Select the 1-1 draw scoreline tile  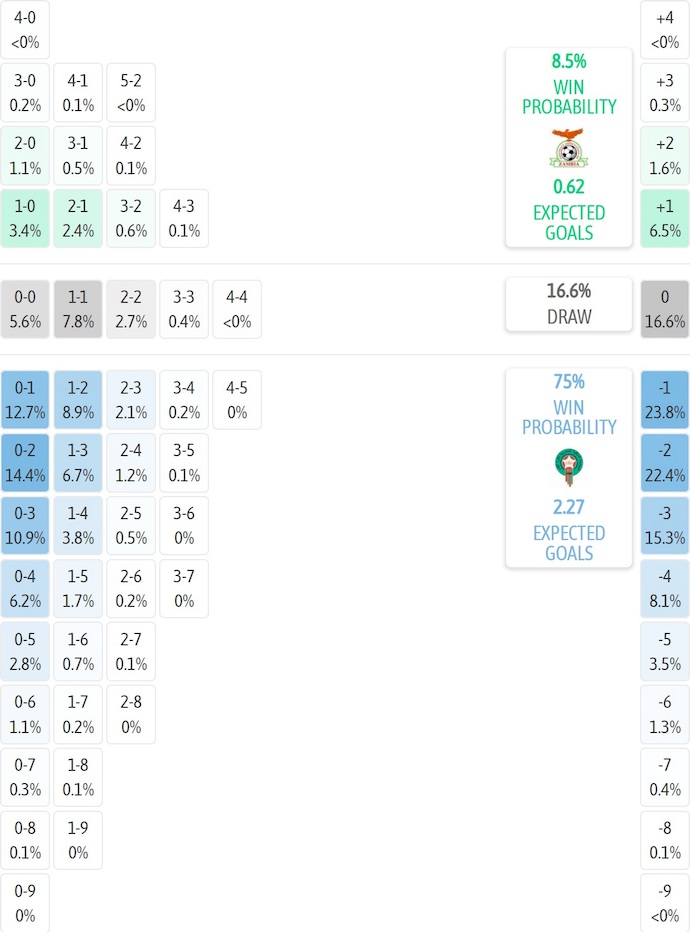78,309
